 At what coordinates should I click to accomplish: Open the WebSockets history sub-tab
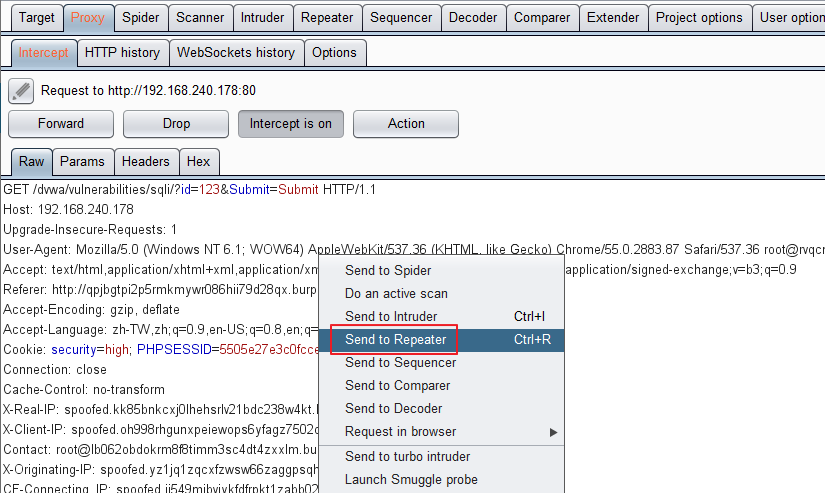236,53
